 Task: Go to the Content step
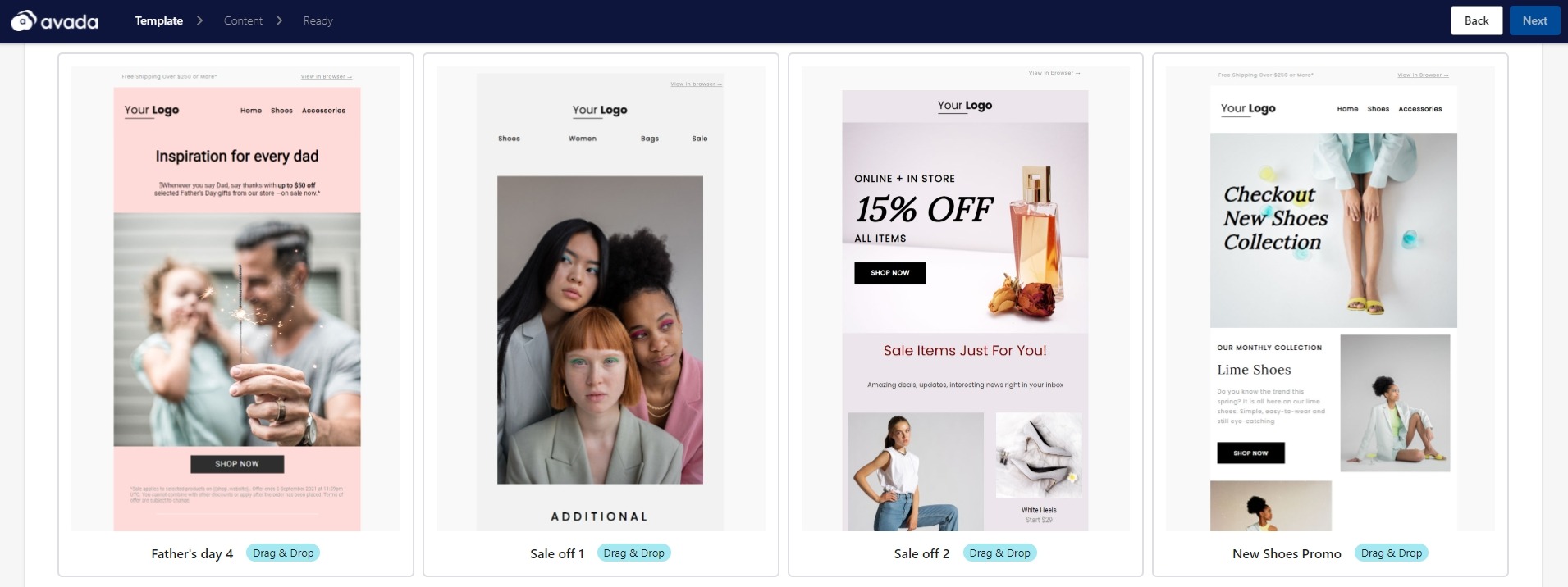coord(243,20)
